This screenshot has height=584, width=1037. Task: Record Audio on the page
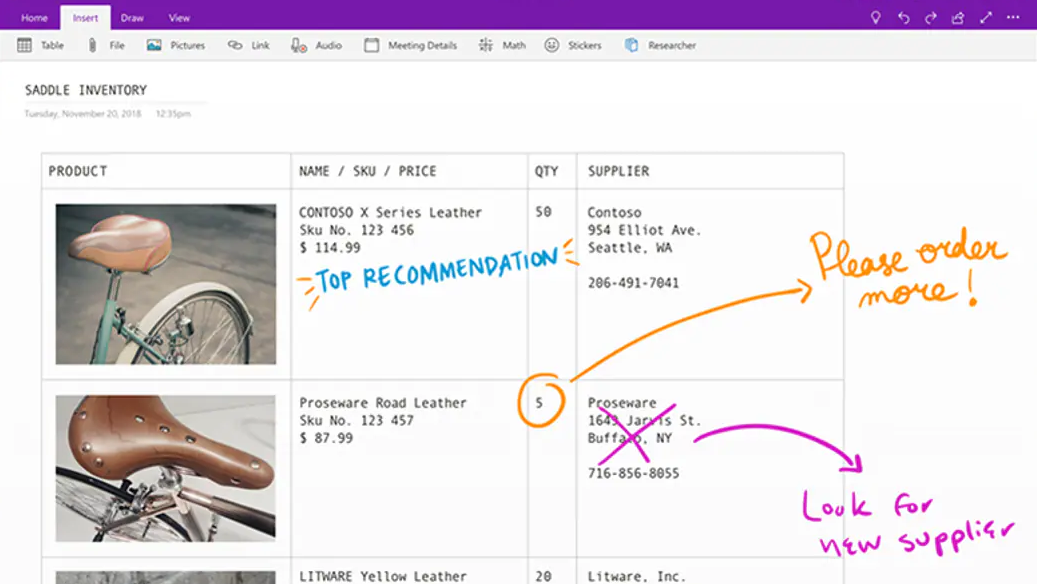[316, 44]
